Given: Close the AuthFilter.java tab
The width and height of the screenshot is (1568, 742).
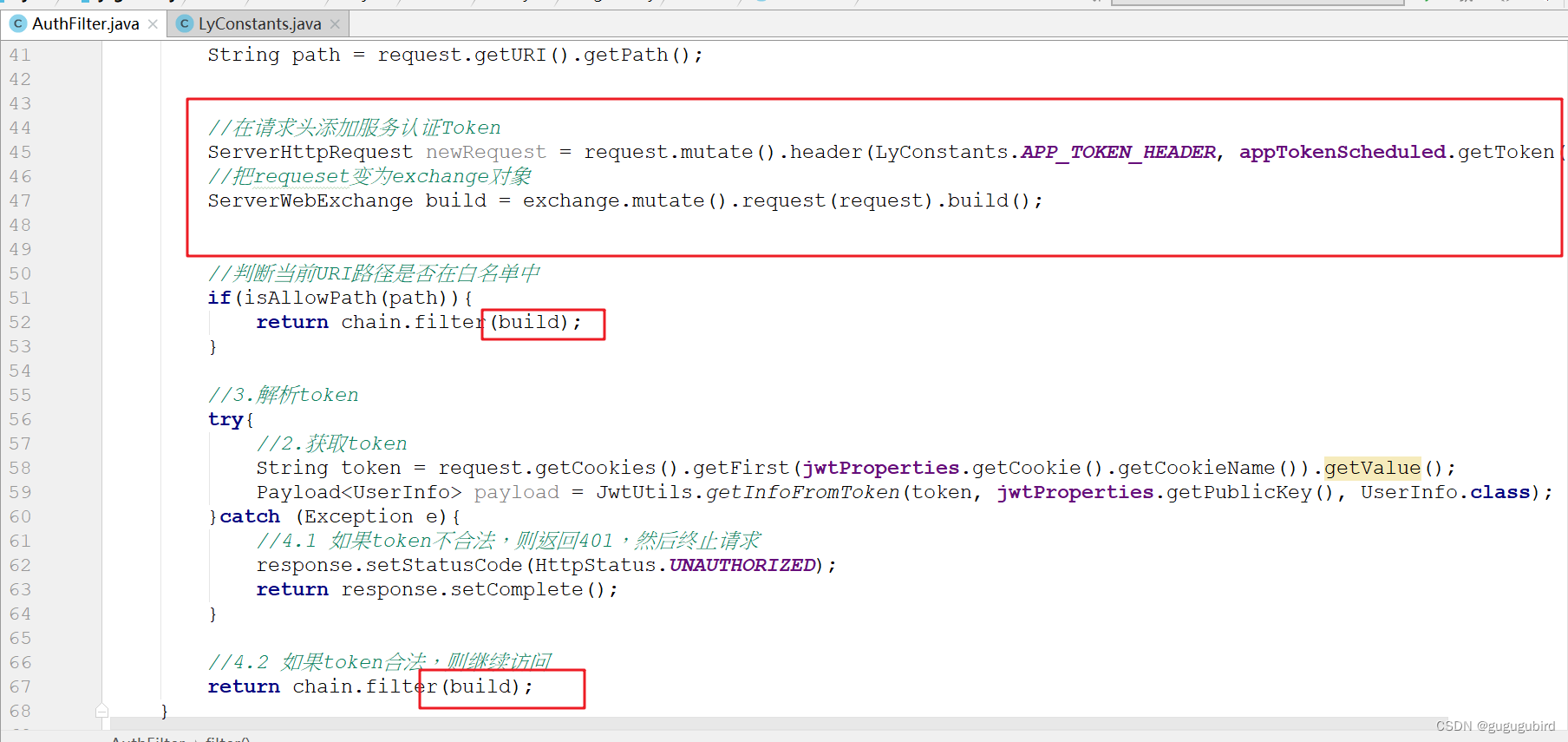Looking at the screenshot, I should pos(153,24).
